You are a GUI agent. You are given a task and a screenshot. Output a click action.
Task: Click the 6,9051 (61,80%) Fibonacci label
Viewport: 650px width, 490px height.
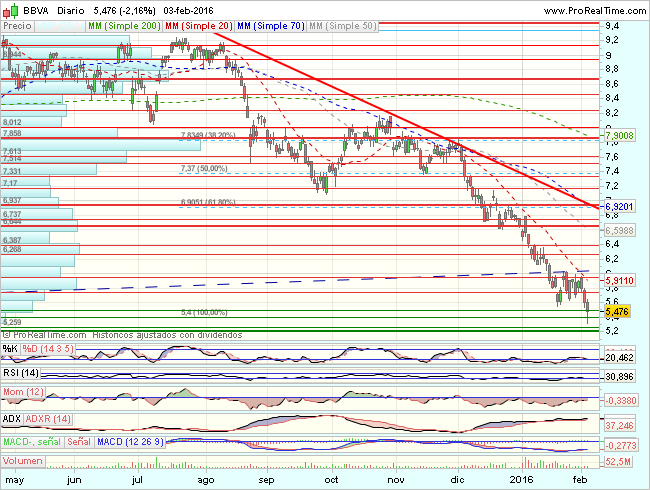tap(208, 202)
